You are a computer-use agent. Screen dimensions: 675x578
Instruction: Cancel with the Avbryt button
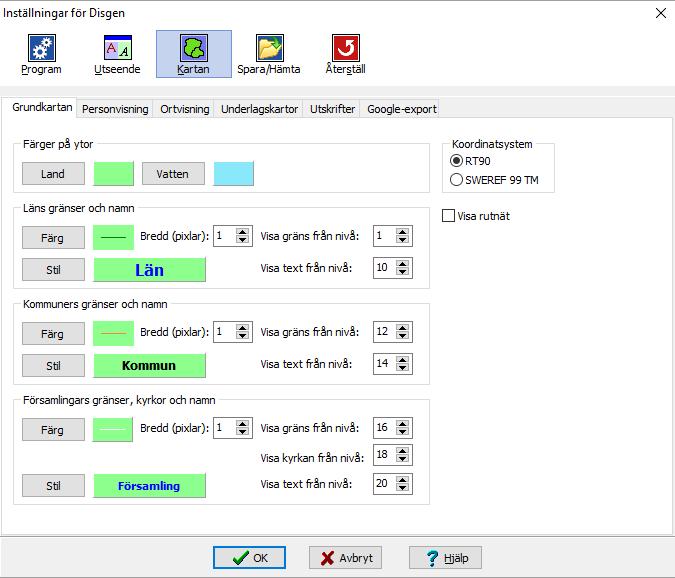pos(345,558)
